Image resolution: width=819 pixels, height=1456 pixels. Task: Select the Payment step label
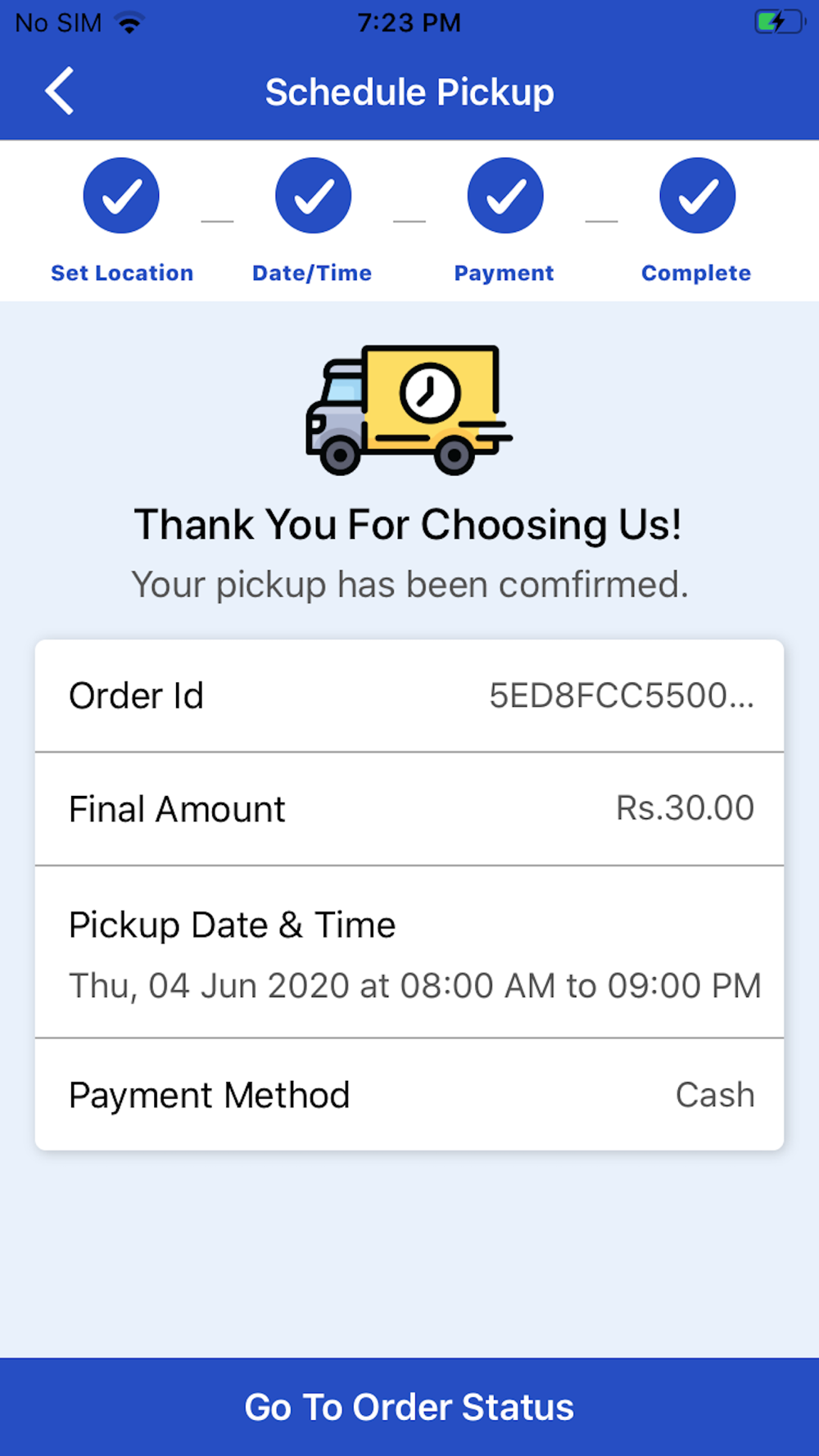tap(505, 274)
